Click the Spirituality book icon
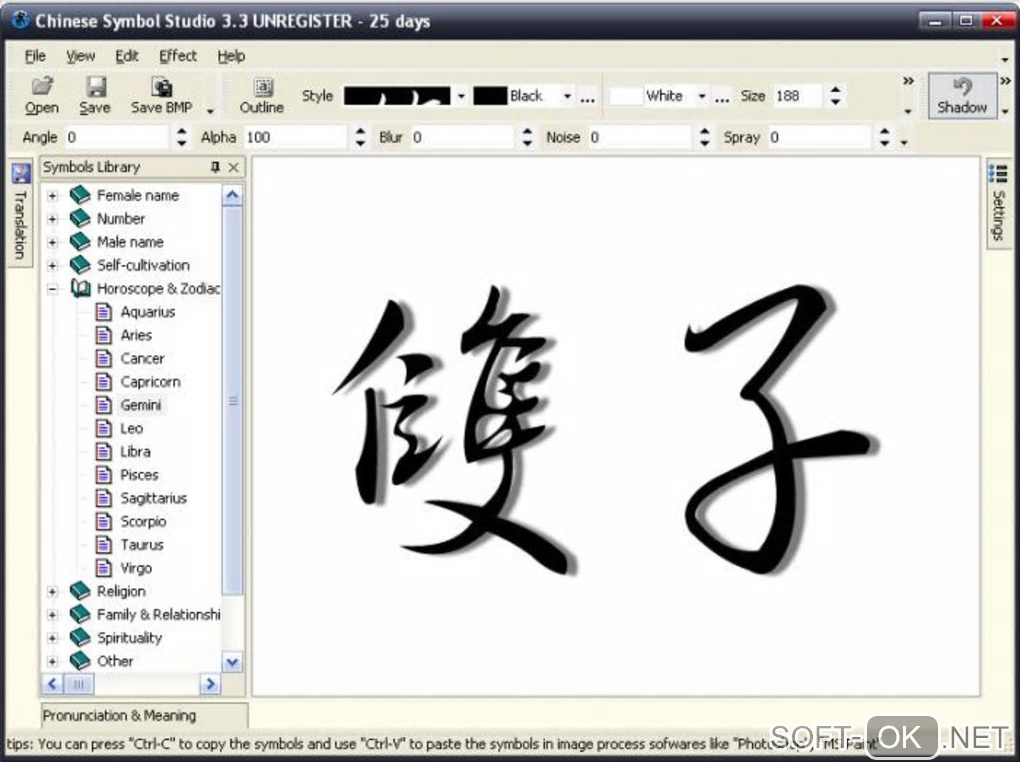The height and width of the screenshot is (762, 1020). [x=80, y=638]
